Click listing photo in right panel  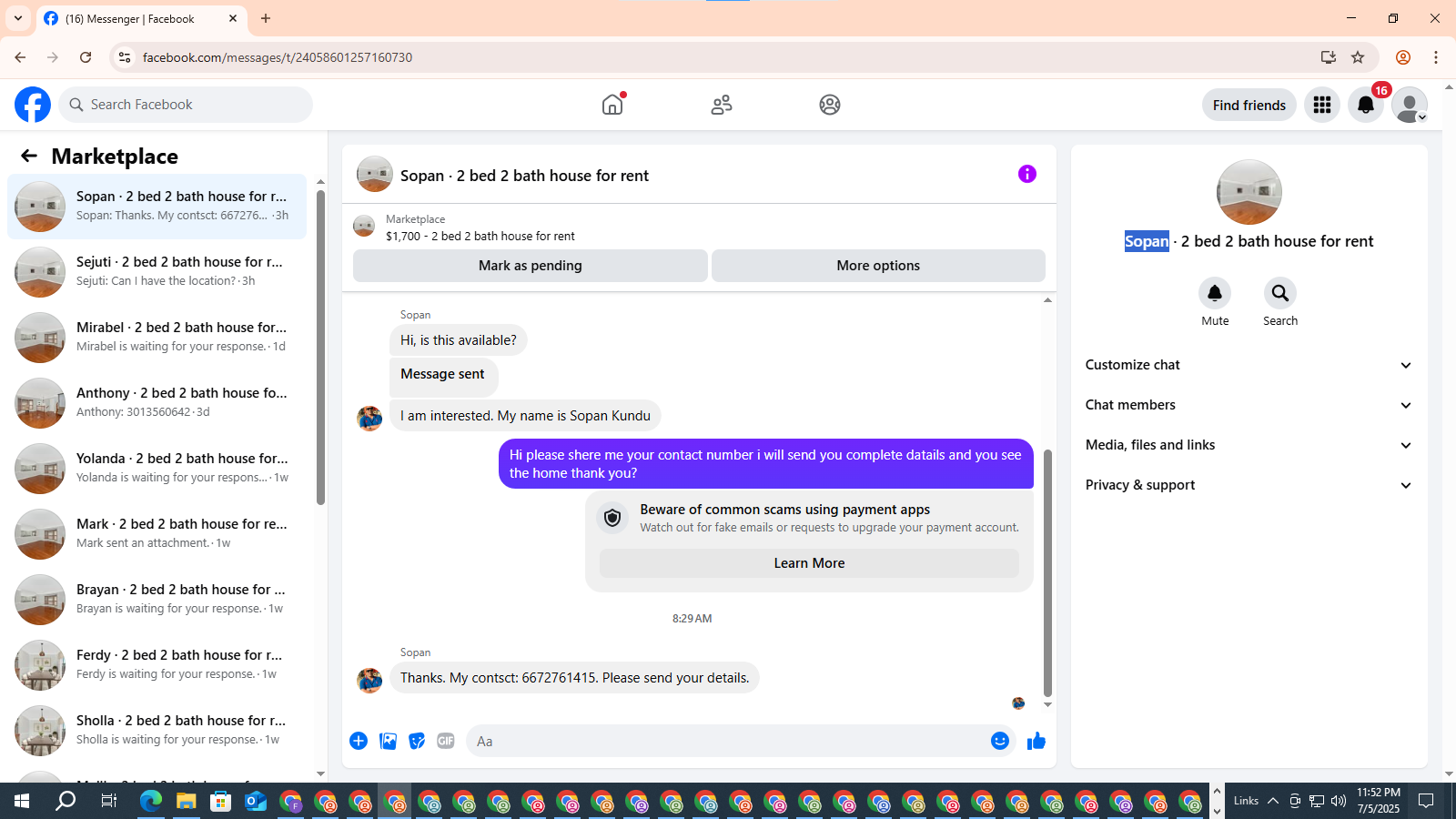(x=1249, y=192)
